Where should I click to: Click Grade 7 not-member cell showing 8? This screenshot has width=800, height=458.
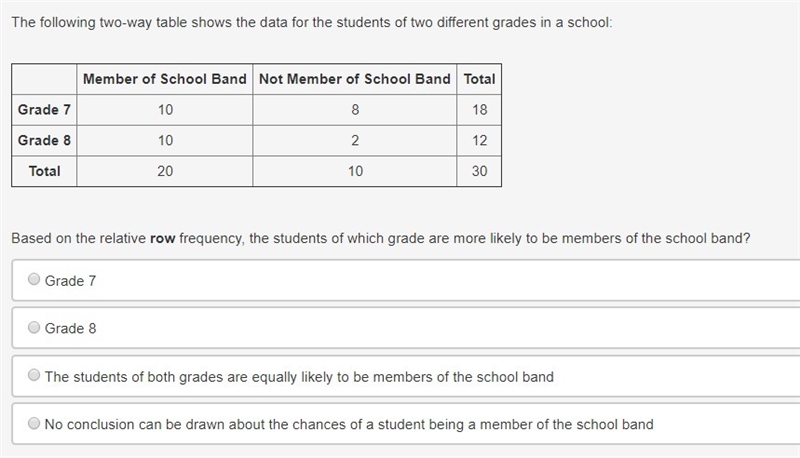click(x=355, y=110)
